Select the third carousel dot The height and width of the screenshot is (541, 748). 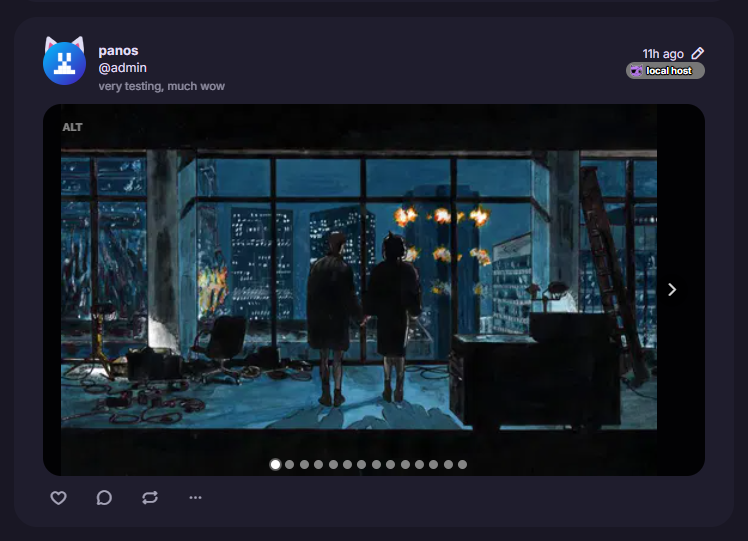[x=304, y=465]
